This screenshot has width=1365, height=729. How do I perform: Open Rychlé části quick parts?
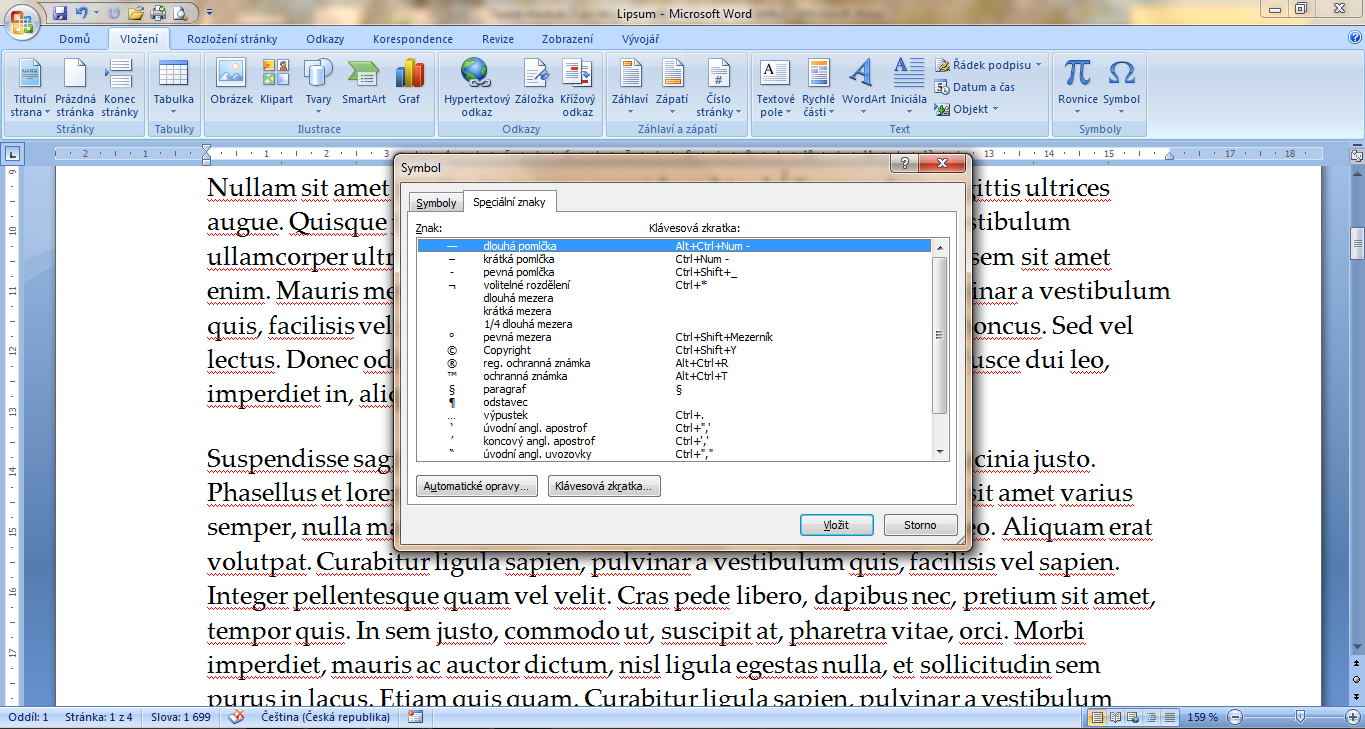tap(818, 88)
